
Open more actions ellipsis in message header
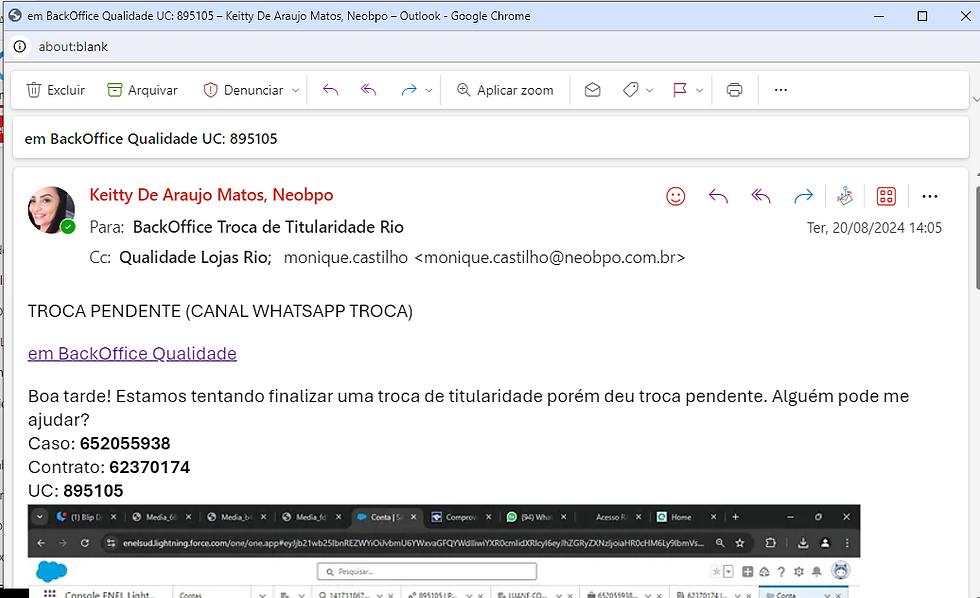pos(930,196)
